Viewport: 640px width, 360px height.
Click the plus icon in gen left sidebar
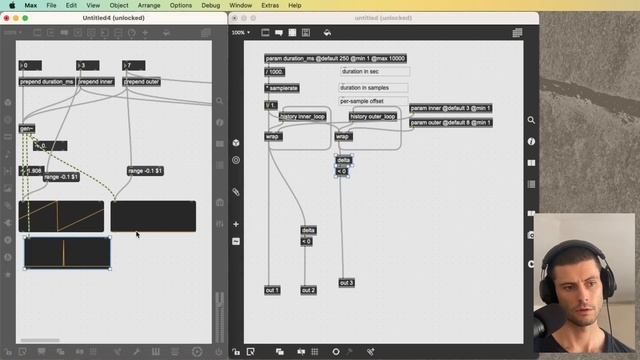tap(236, 224)
